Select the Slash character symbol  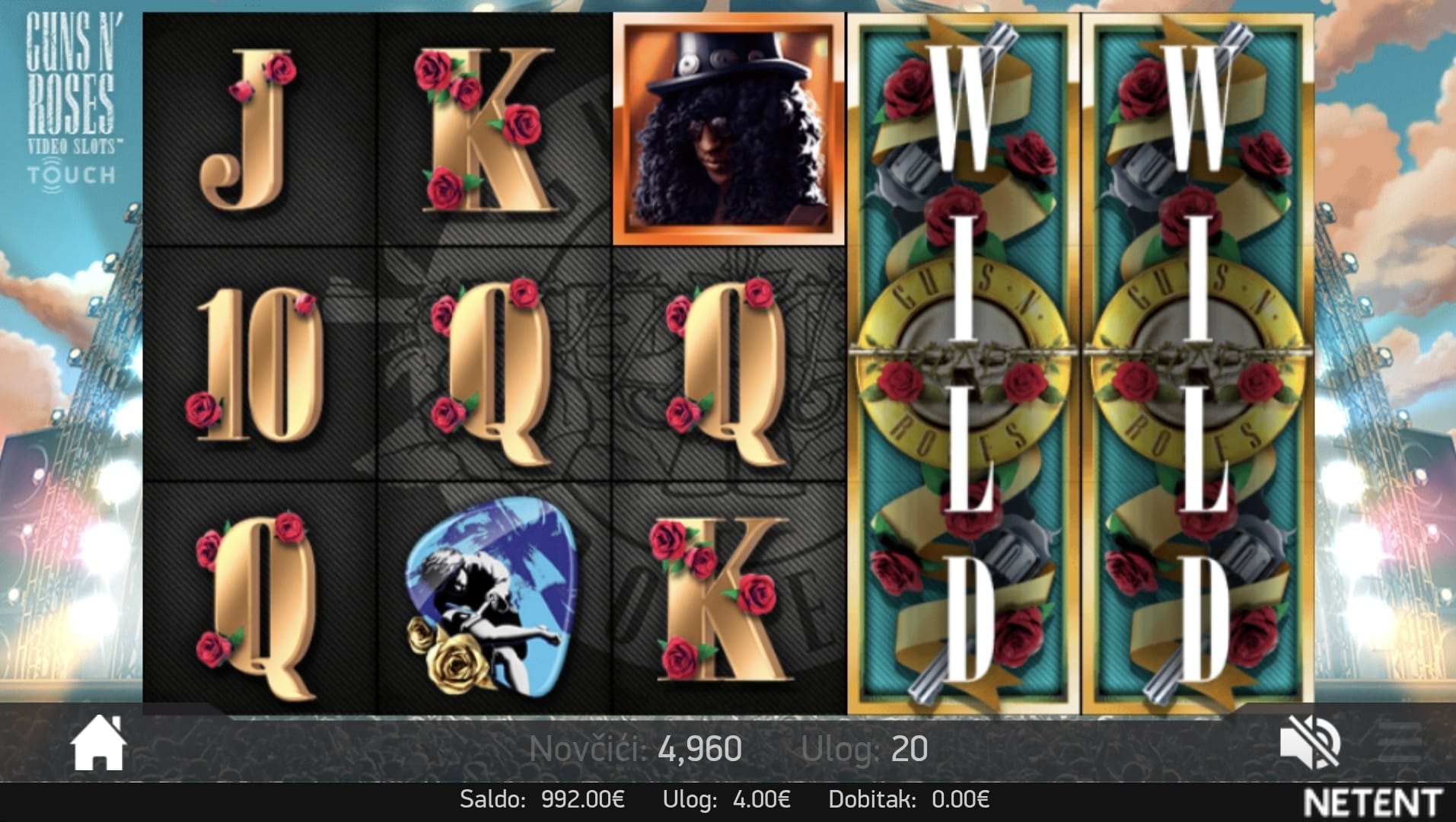(729, 129)
